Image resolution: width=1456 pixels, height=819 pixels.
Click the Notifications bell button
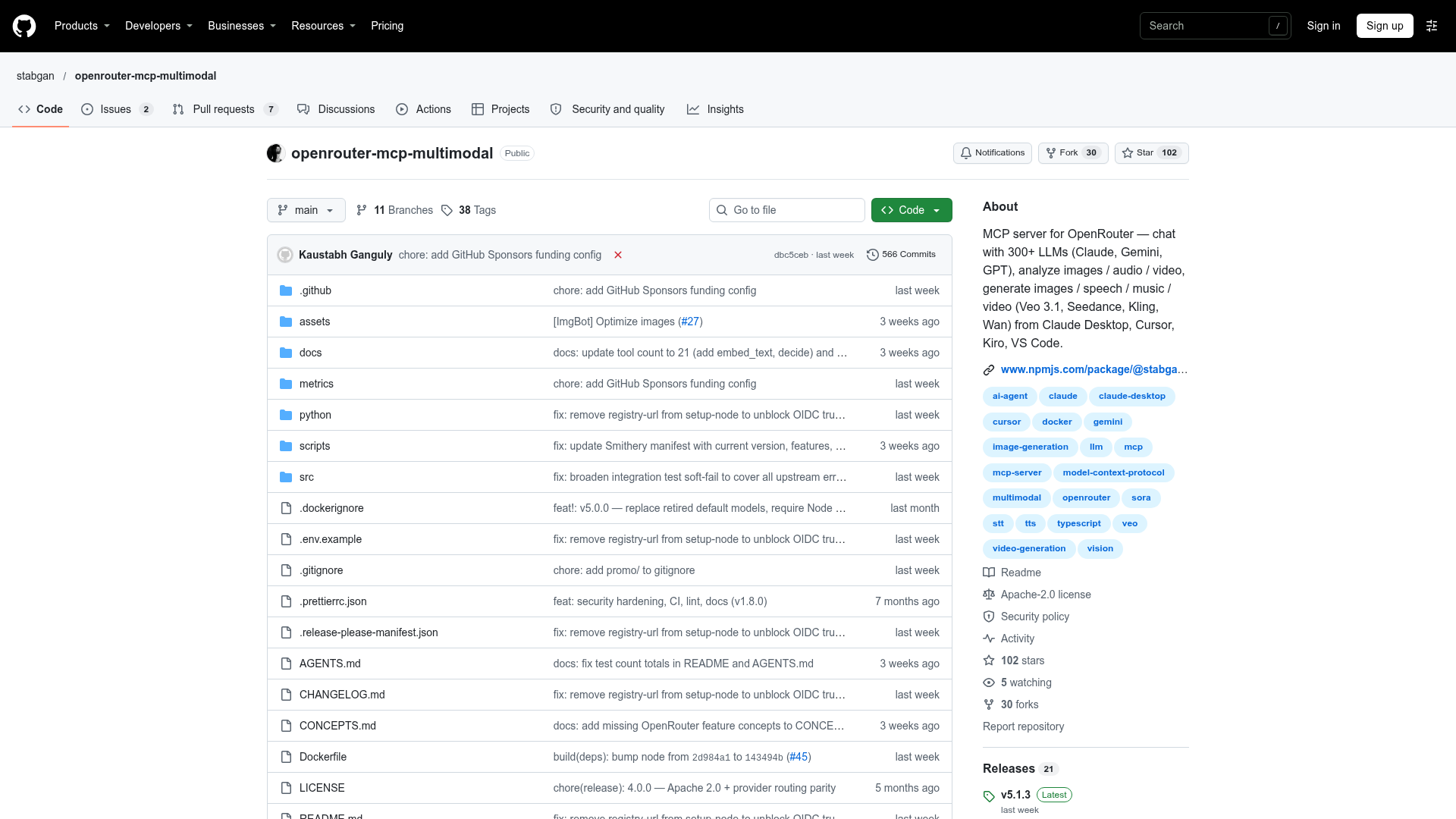(x=992, y=153)
